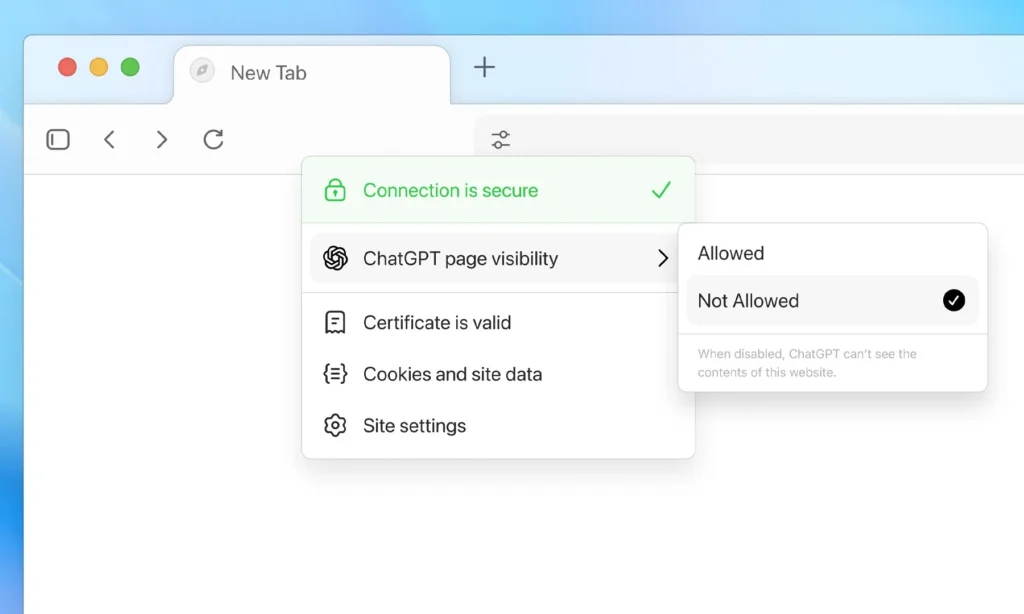The height and width of the screenshot is (614, 1024).
Task: Select the Allowed visibility option
Action: [731, 253]
